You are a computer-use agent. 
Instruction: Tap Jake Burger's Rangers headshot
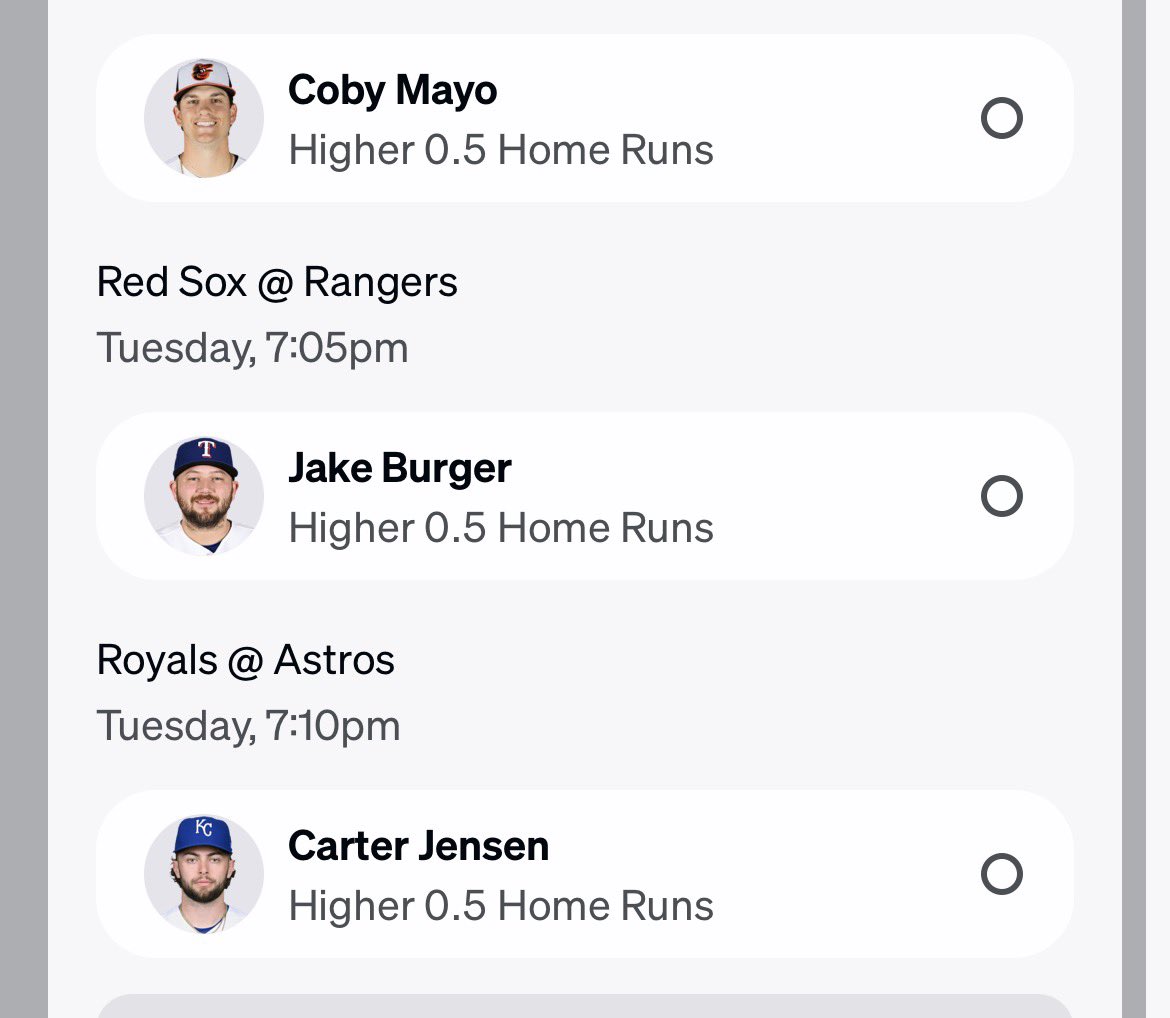coord(204,496)
